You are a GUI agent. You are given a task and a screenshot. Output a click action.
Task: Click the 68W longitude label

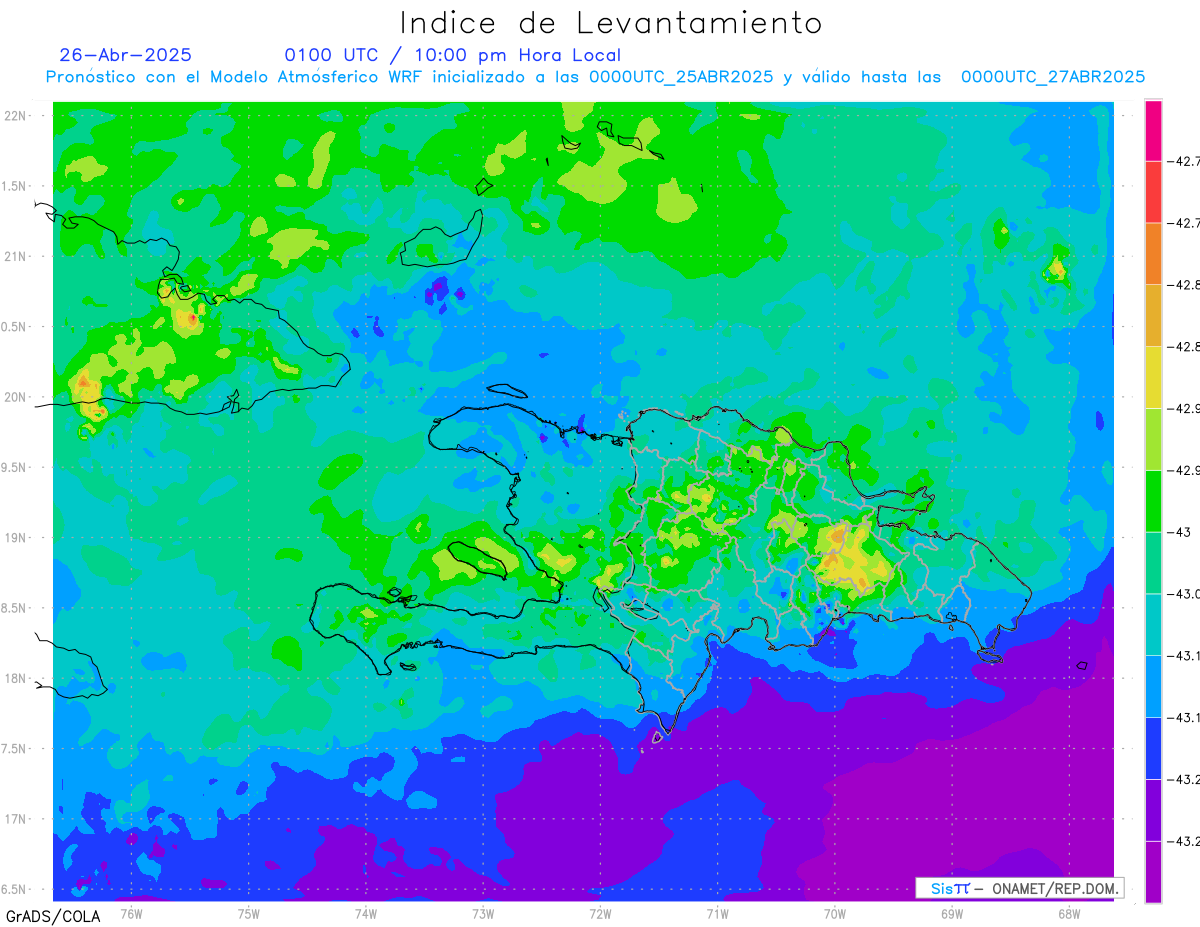coord(1068,913)
